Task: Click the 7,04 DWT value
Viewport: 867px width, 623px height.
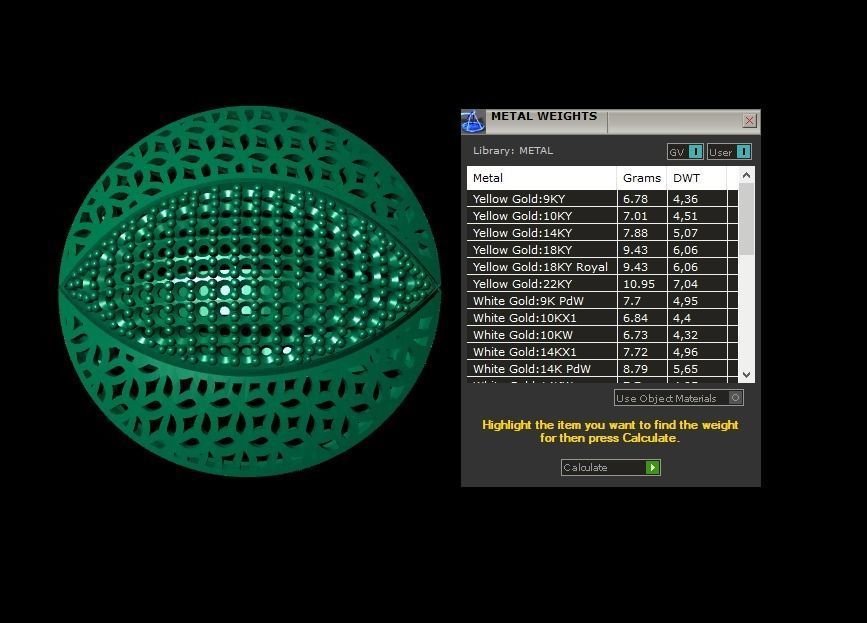Action: (x=685, y=284)
